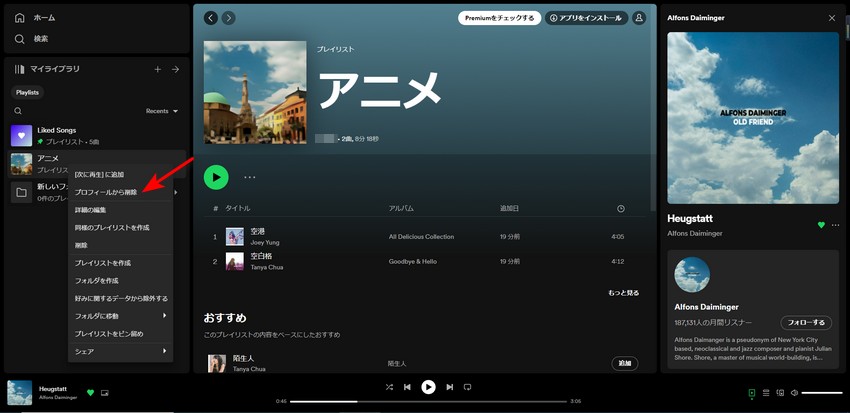Skip to next track
850x413 pixels.
pyautogui.click(x=449, y=387)
